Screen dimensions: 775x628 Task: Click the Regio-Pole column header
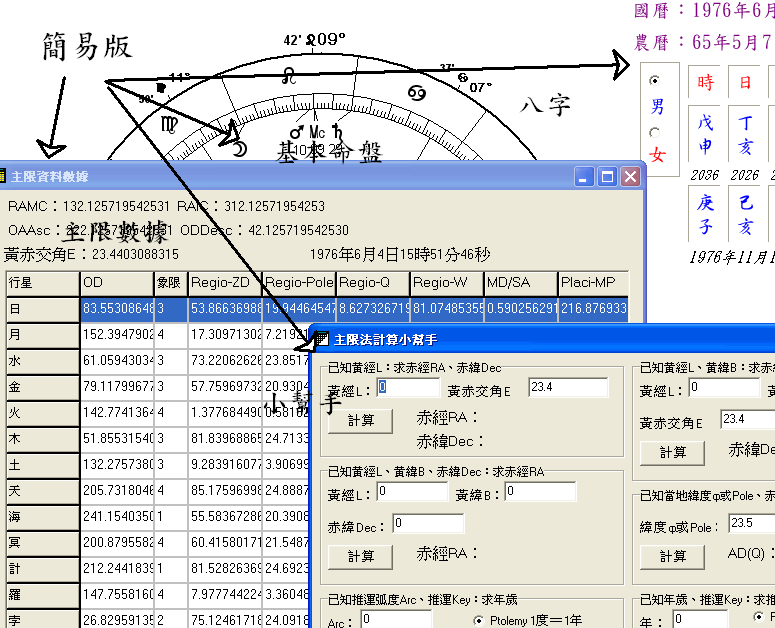pyautogui.click(x=299, y=283)
